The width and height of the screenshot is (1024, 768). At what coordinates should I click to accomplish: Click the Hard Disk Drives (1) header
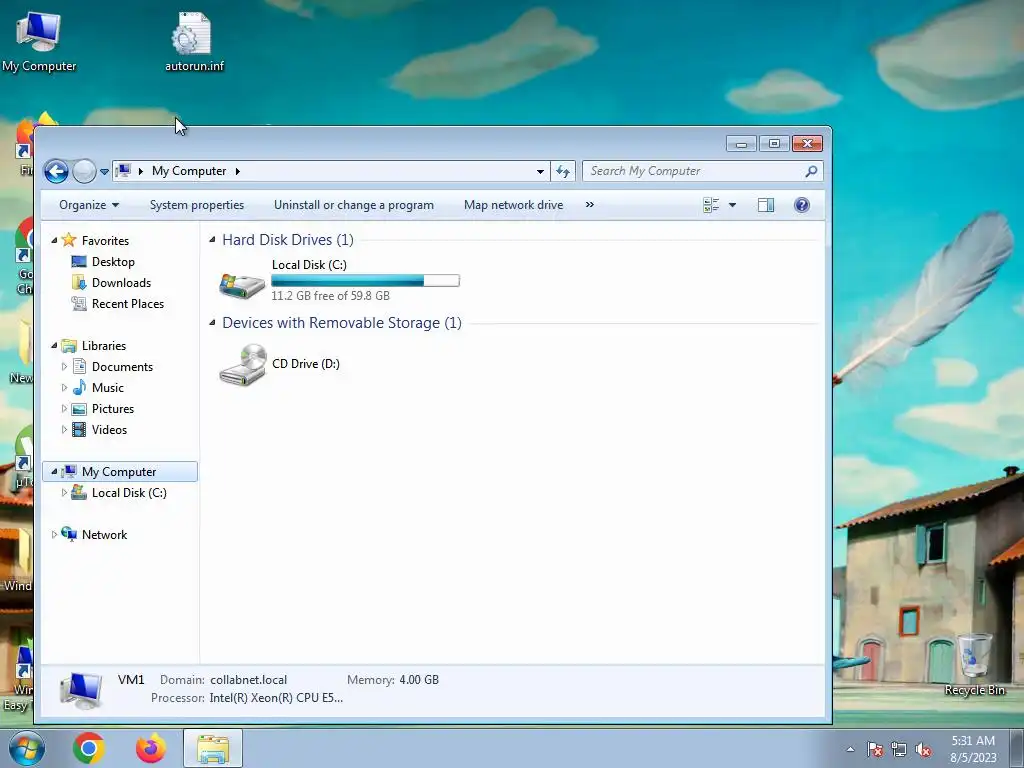pyautogui.click(x=288, y=240)
